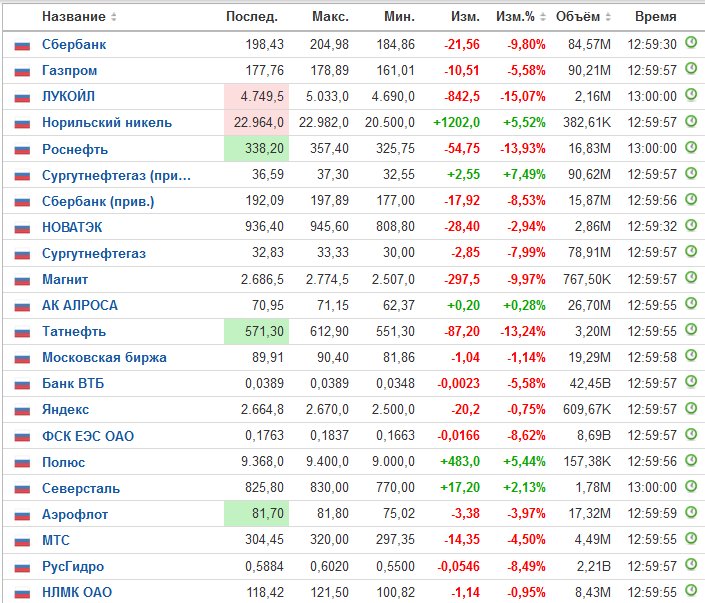Open the Норильский никель stock link
Screen dimensions: 705x603
pos(107,122)
